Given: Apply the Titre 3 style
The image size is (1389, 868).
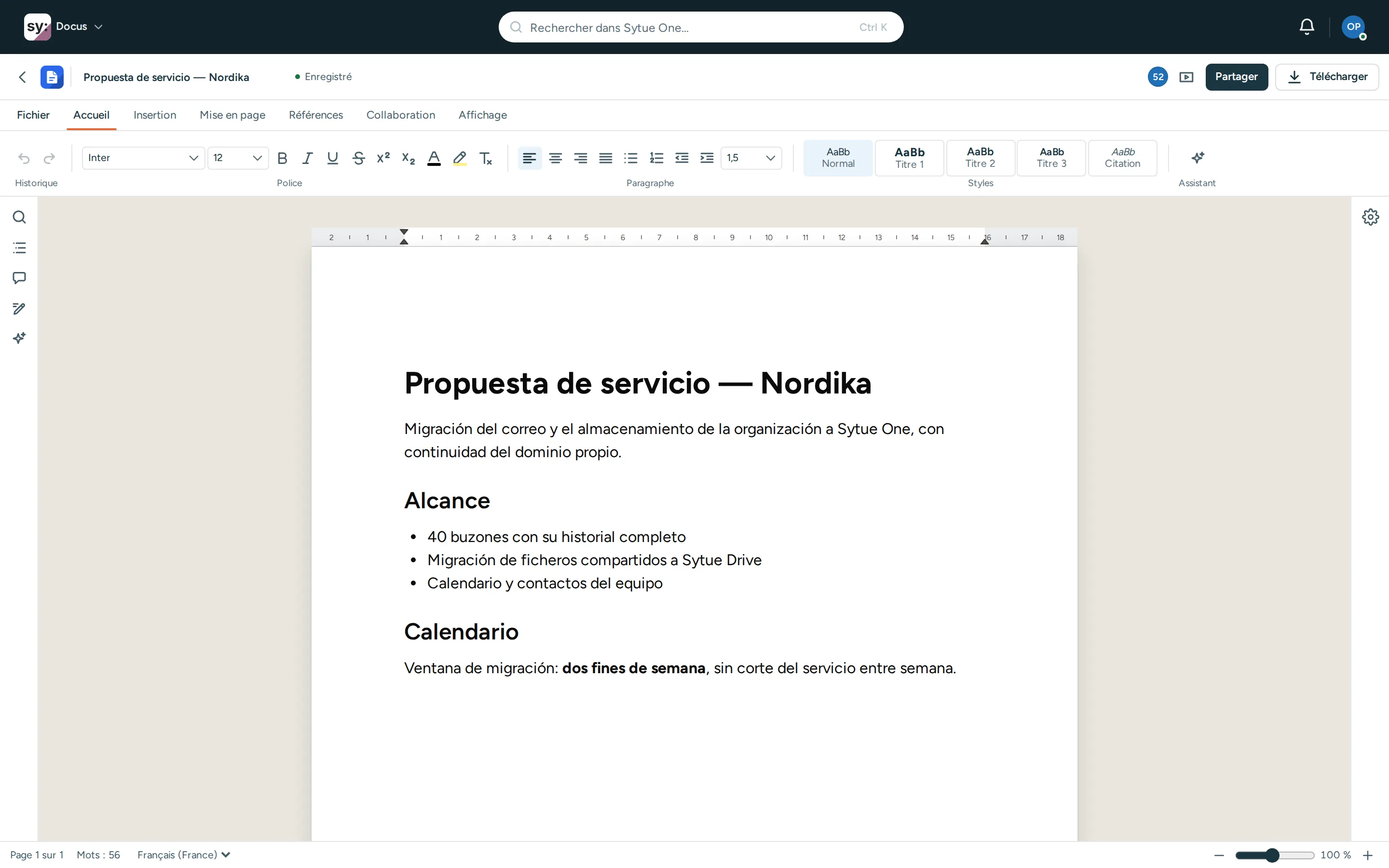Looking at the screenshot, I should [1051, 158].
